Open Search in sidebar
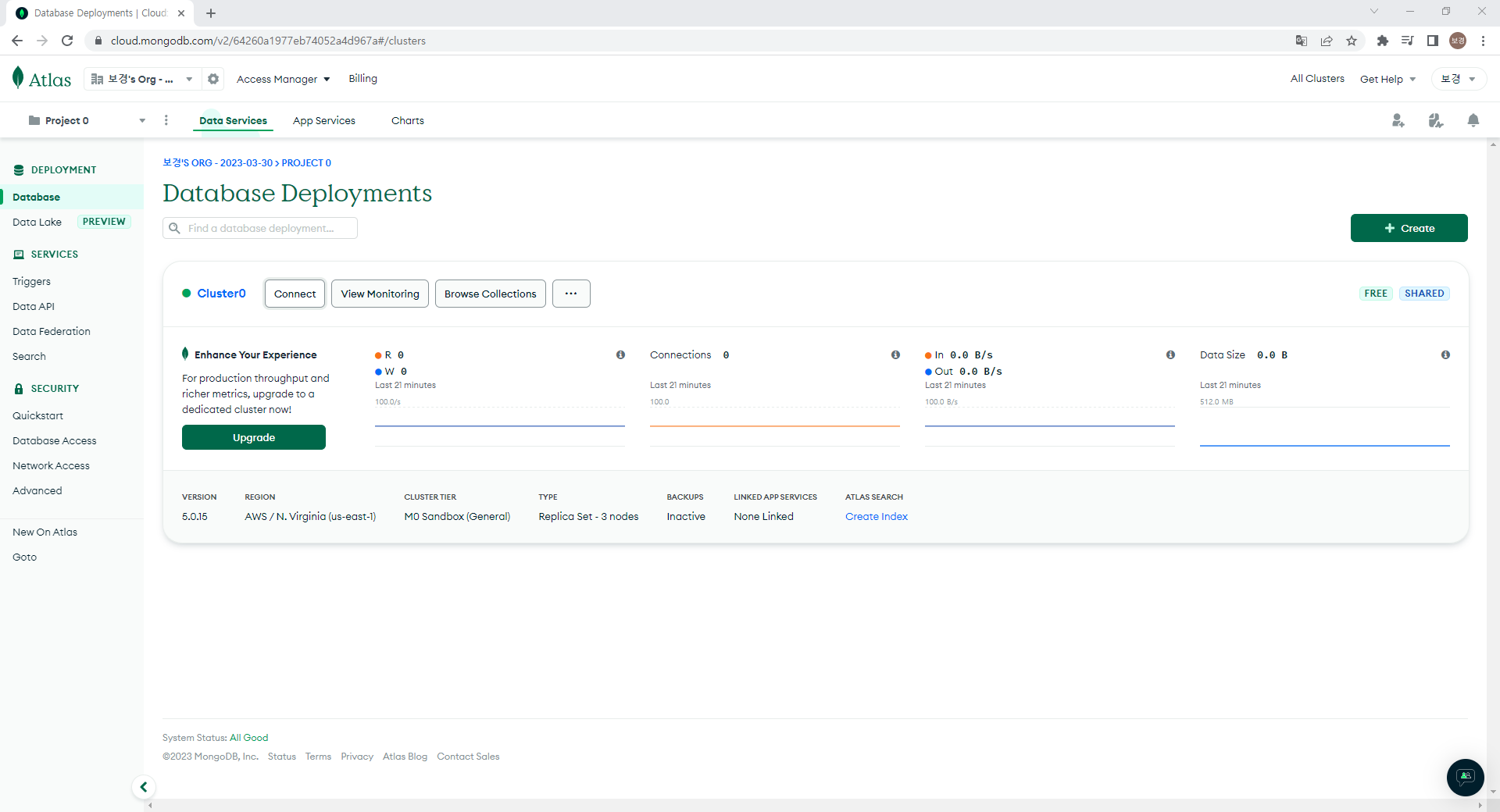1500x812 pixels. tap(29, 356)
